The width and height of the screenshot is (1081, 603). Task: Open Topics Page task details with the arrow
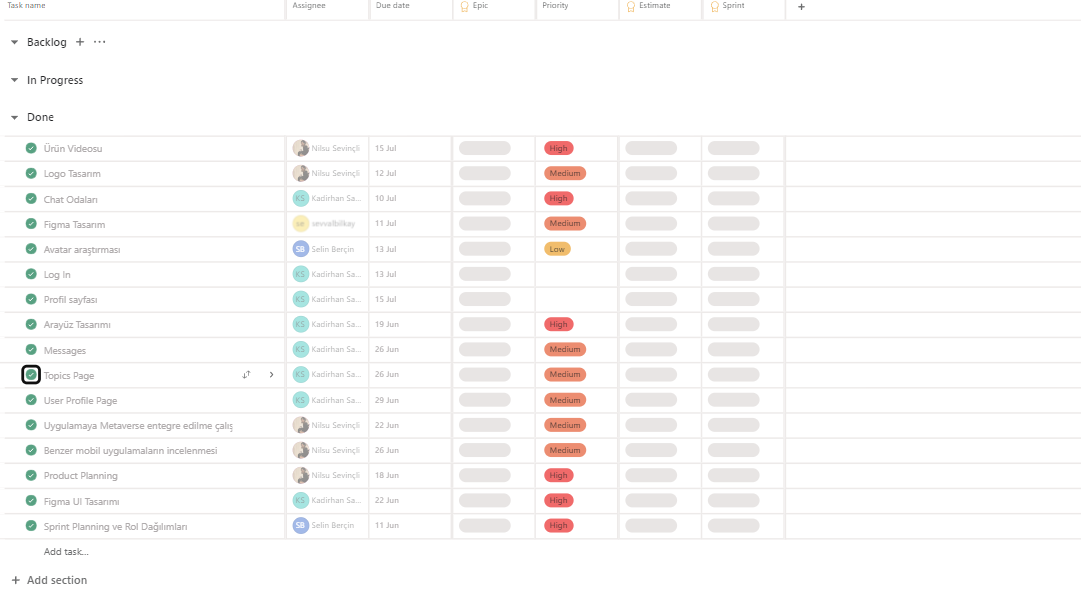tap(270, 374)
